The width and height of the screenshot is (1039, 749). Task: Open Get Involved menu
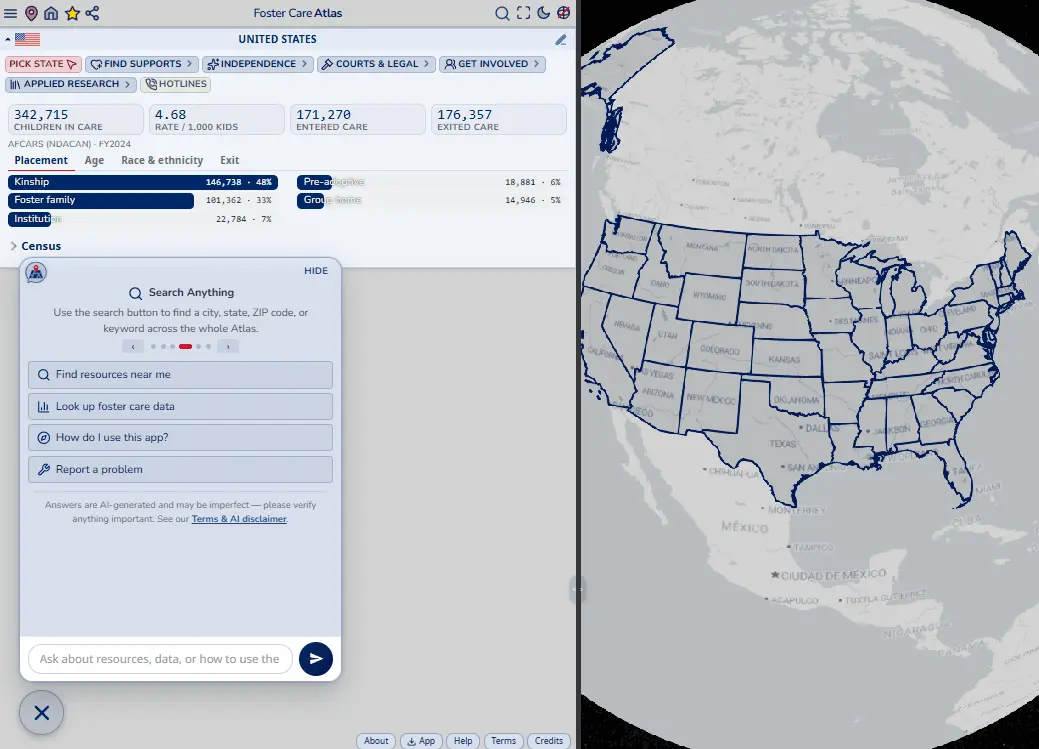(492, 64)
